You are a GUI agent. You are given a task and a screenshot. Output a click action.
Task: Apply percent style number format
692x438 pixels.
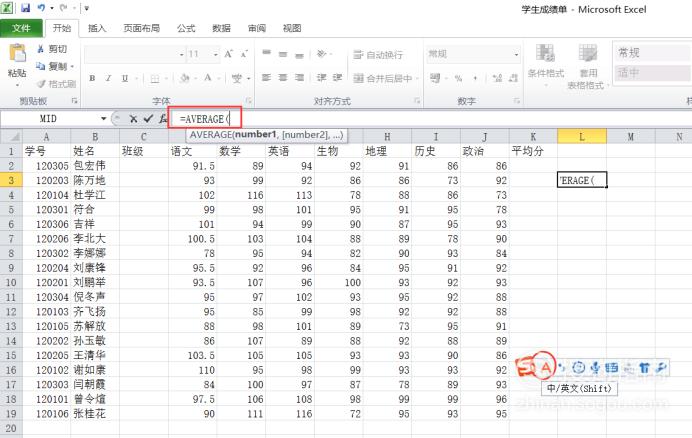(458, 78)
